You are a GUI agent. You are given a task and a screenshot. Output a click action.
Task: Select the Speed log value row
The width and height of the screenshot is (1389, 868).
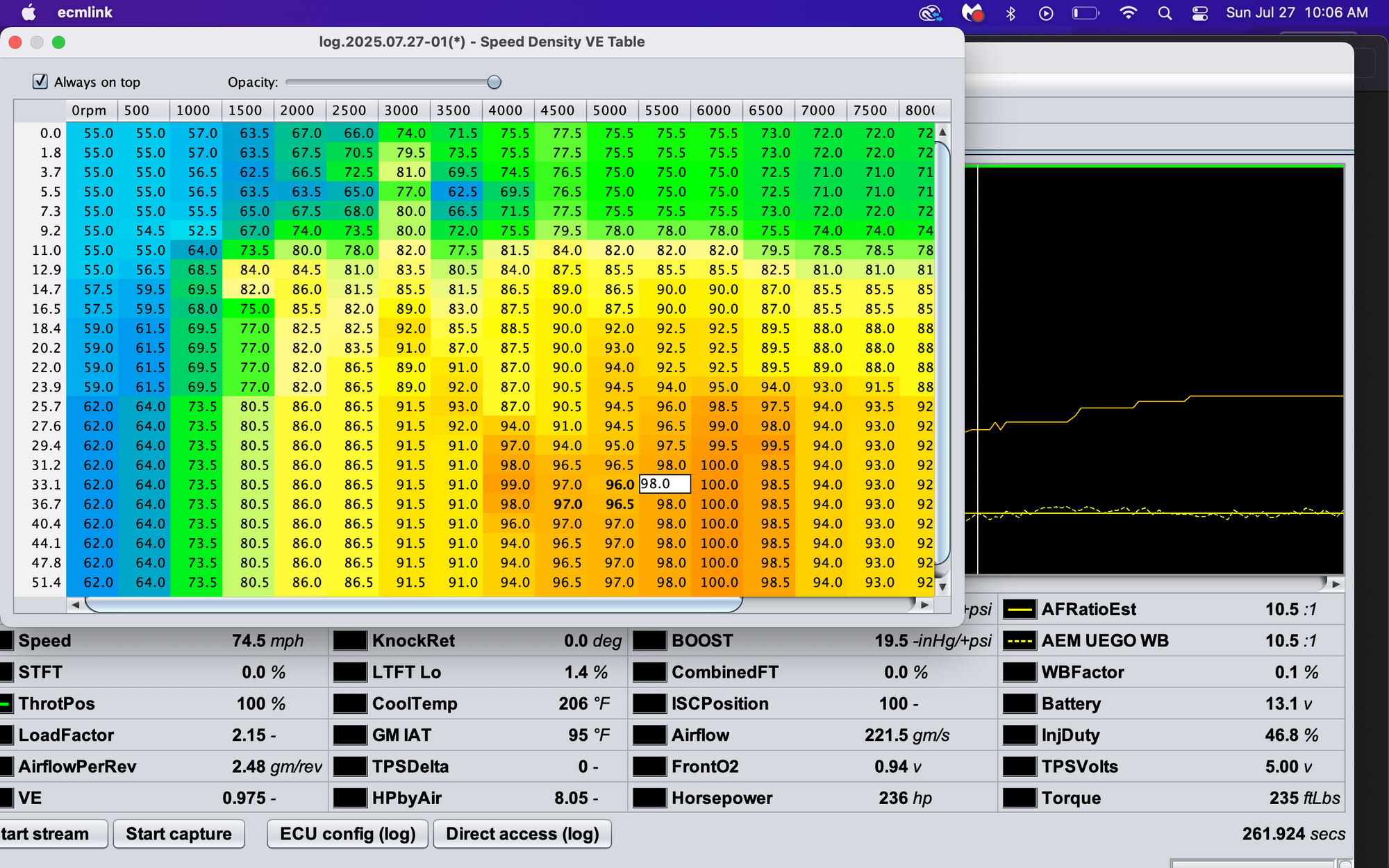click(x=163, y=641)
